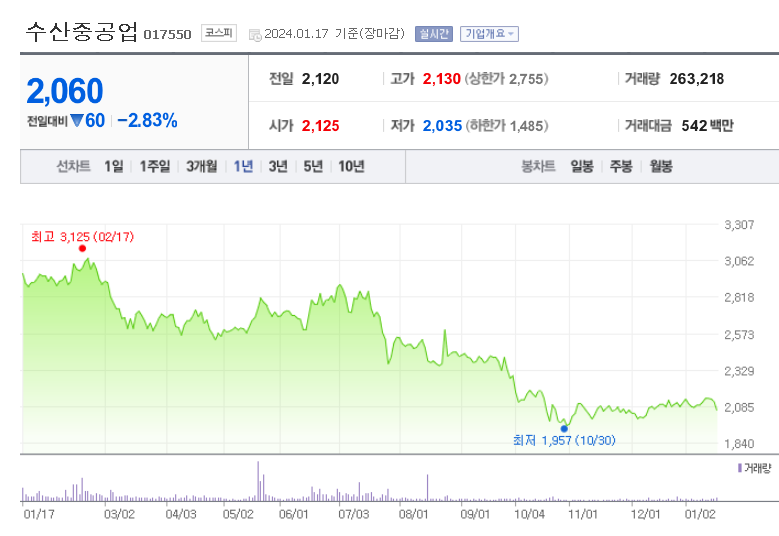Click the 실시간 real-time badge
779x536 pixels.
coord(434,34)
